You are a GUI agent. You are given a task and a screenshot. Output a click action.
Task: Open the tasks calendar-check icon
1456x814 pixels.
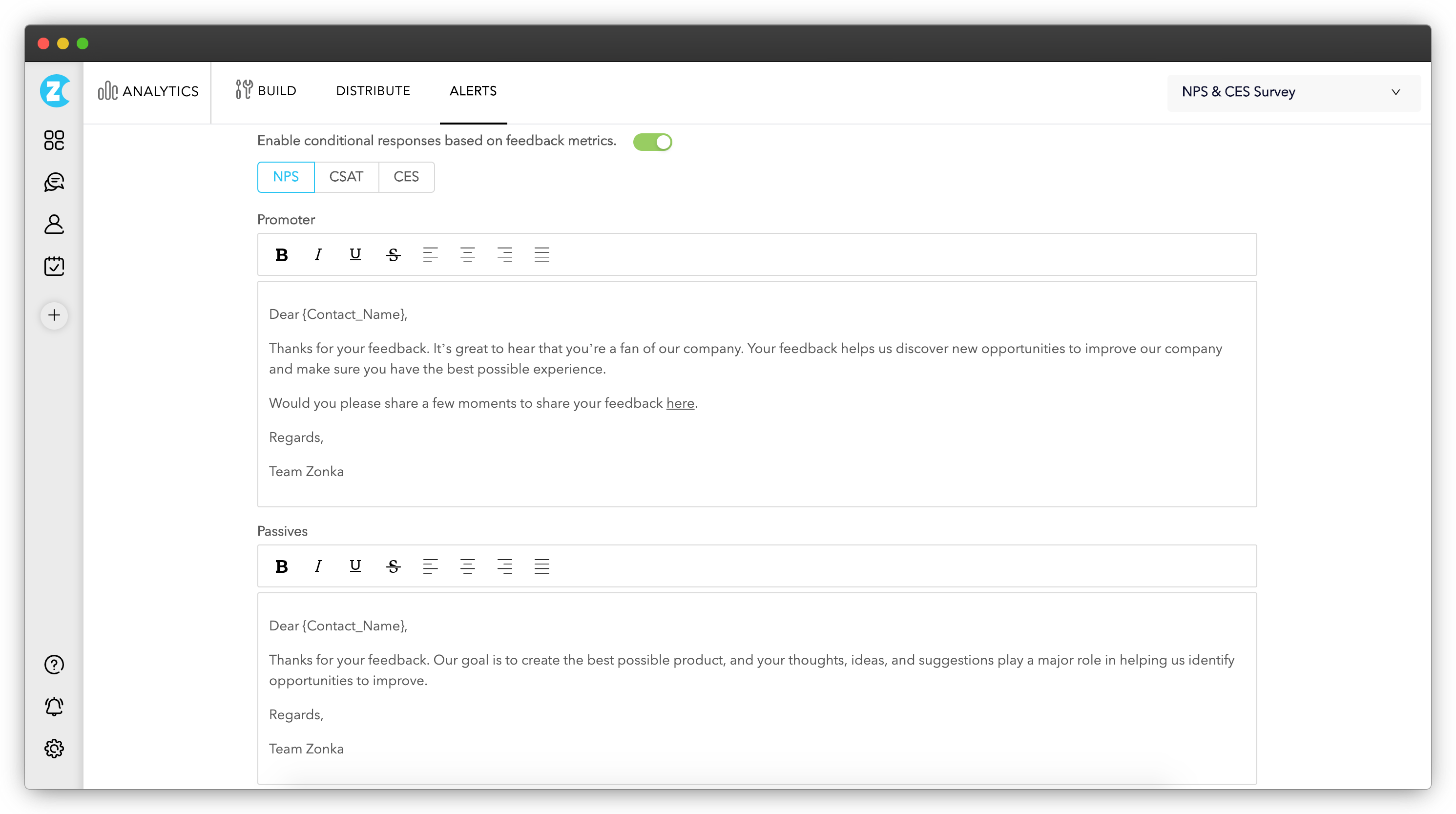pos(54,266)
